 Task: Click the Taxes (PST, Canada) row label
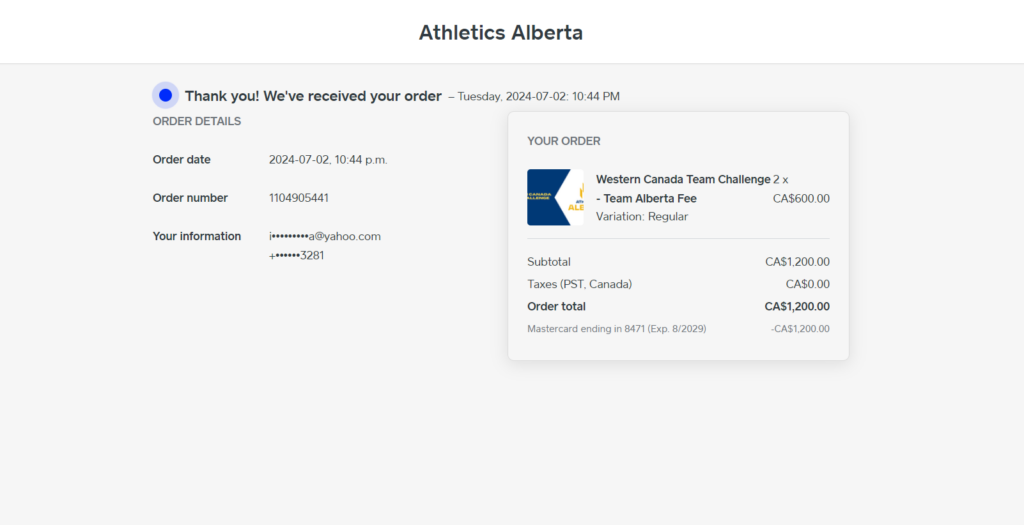[579, 284]
